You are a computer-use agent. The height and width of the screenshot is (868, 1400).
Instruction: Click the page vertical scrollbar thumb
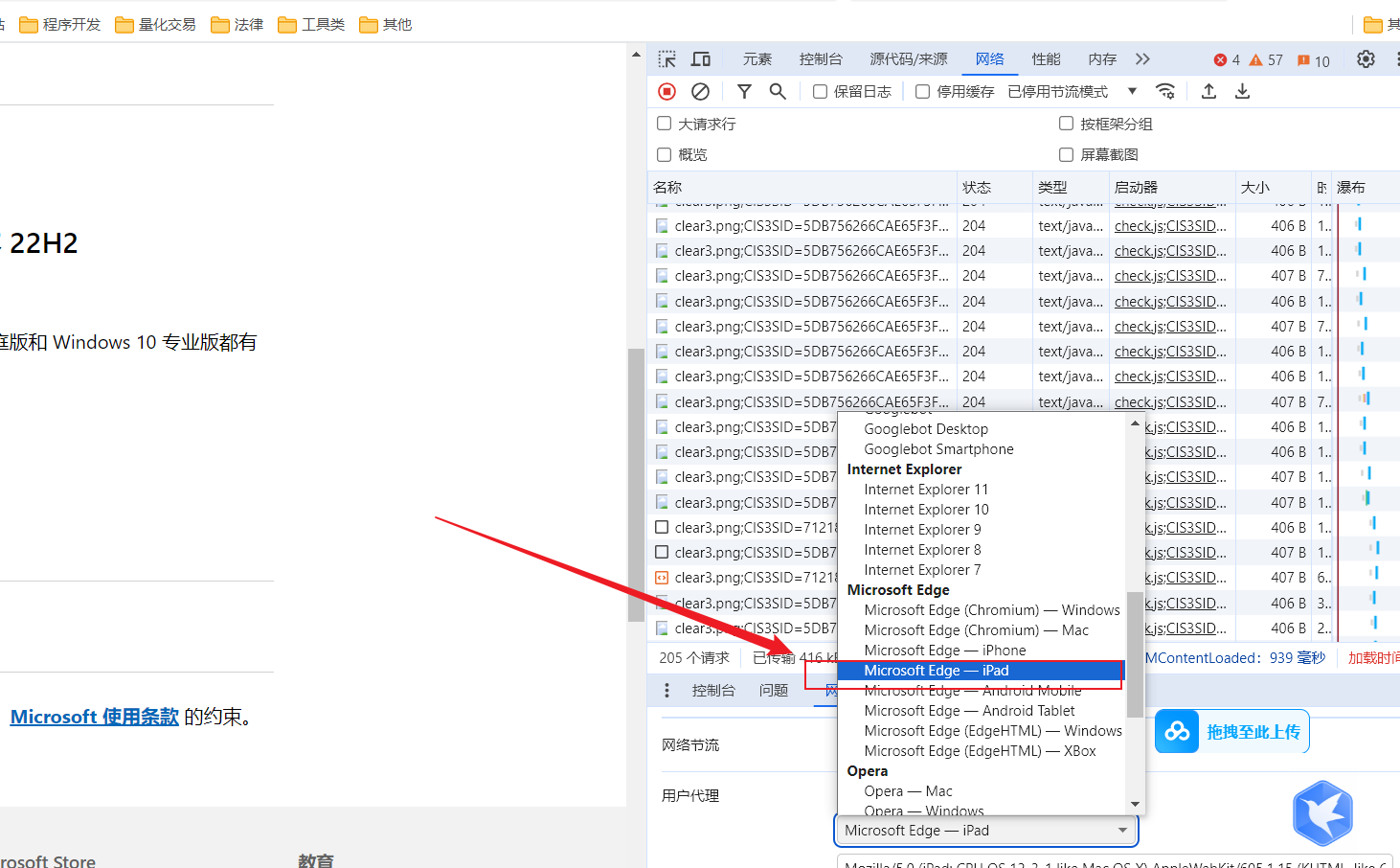point(636,485)
